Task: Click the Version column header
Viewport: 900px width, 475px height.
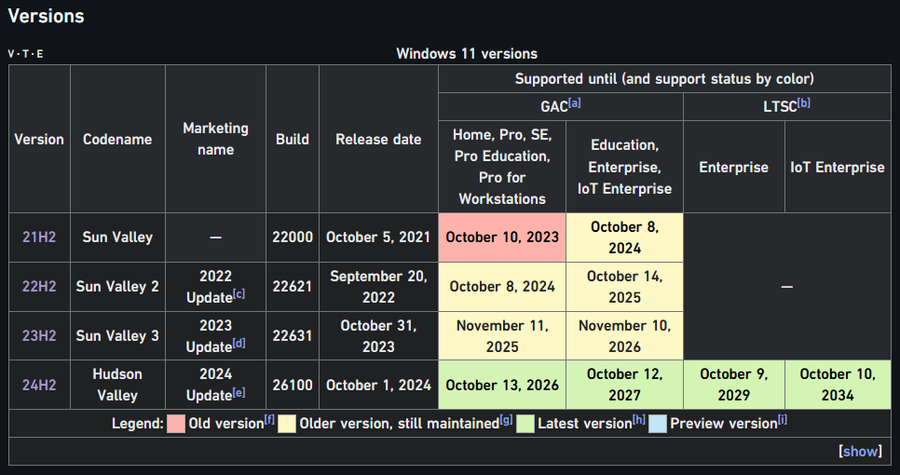Action: [39, 139]
